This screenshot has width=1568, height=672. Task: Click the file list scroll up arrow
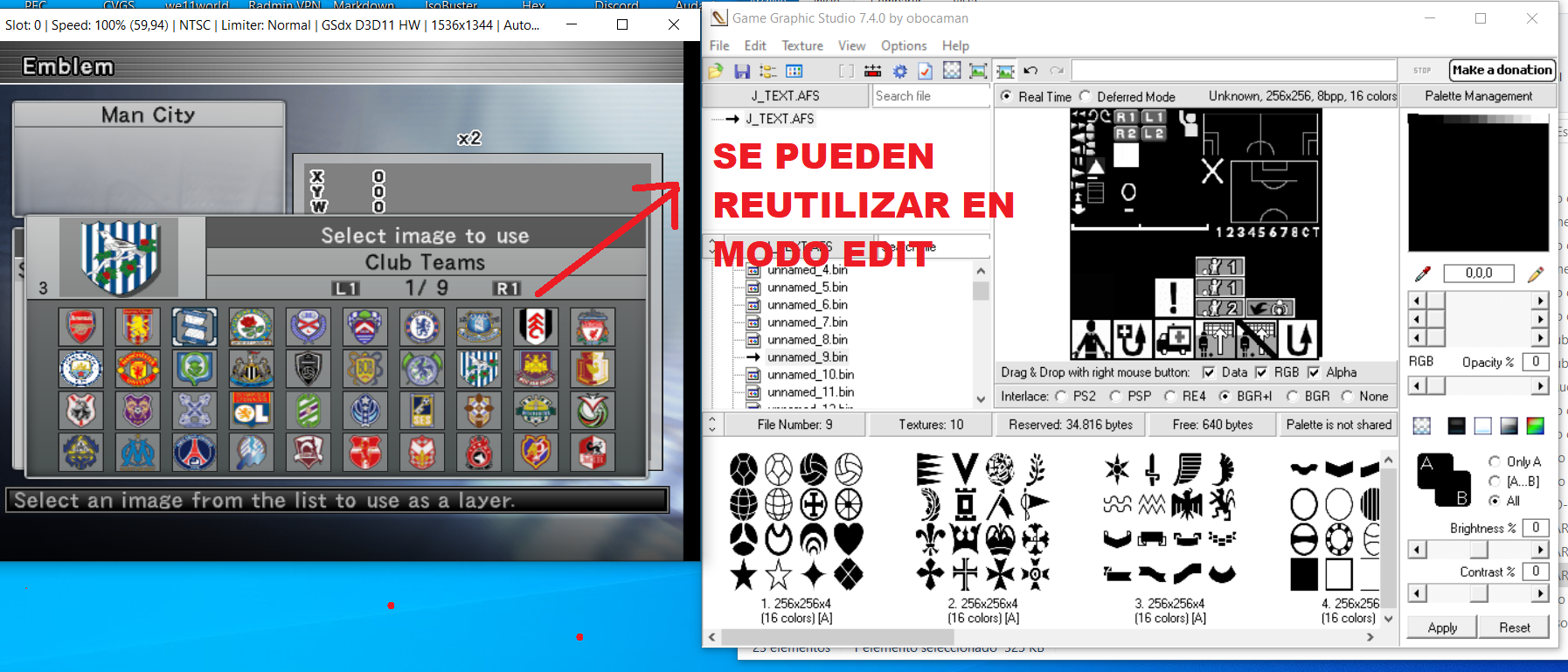tap(981, 271)
